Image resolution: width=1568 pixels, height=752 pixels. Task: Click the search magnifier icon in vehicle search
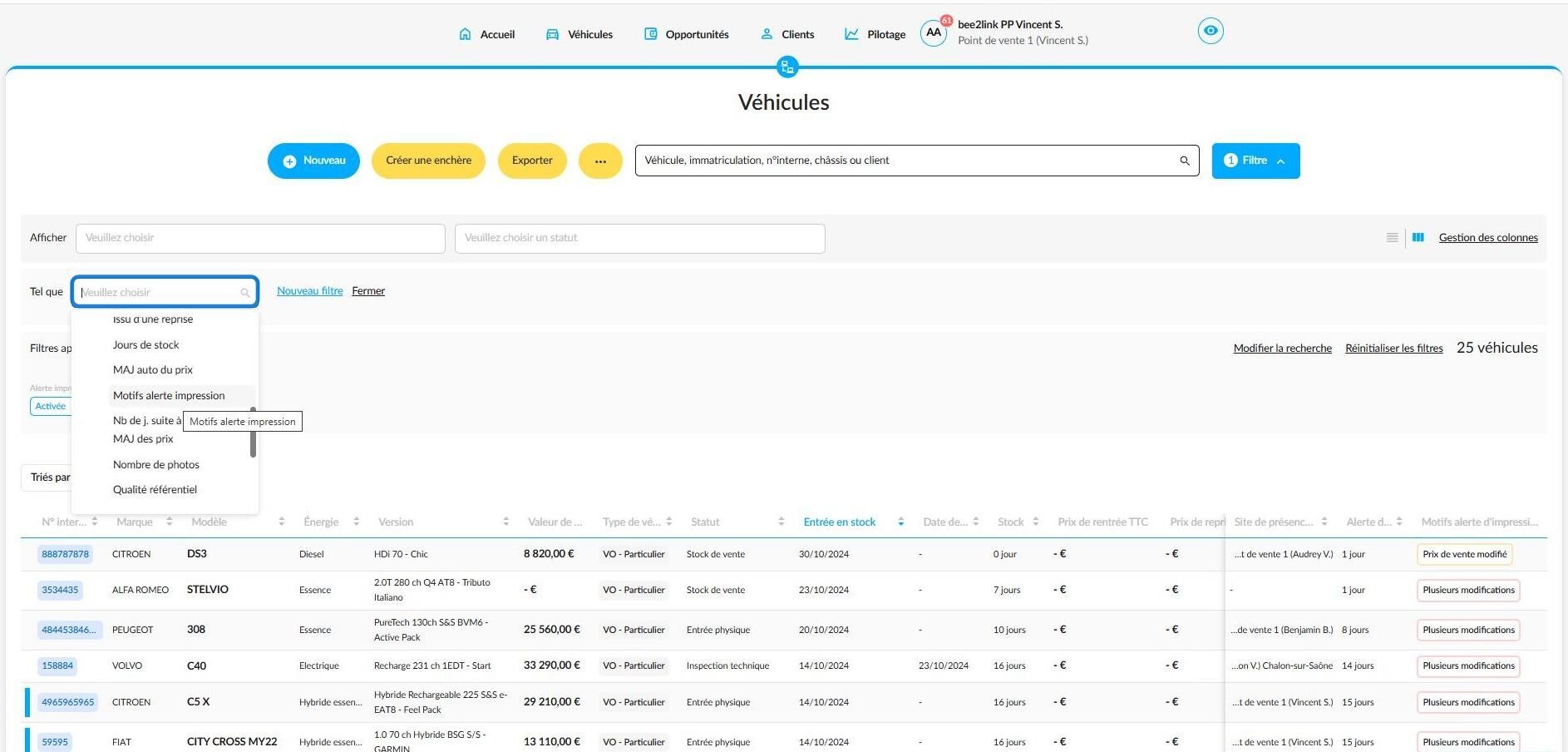(1184, 161)
